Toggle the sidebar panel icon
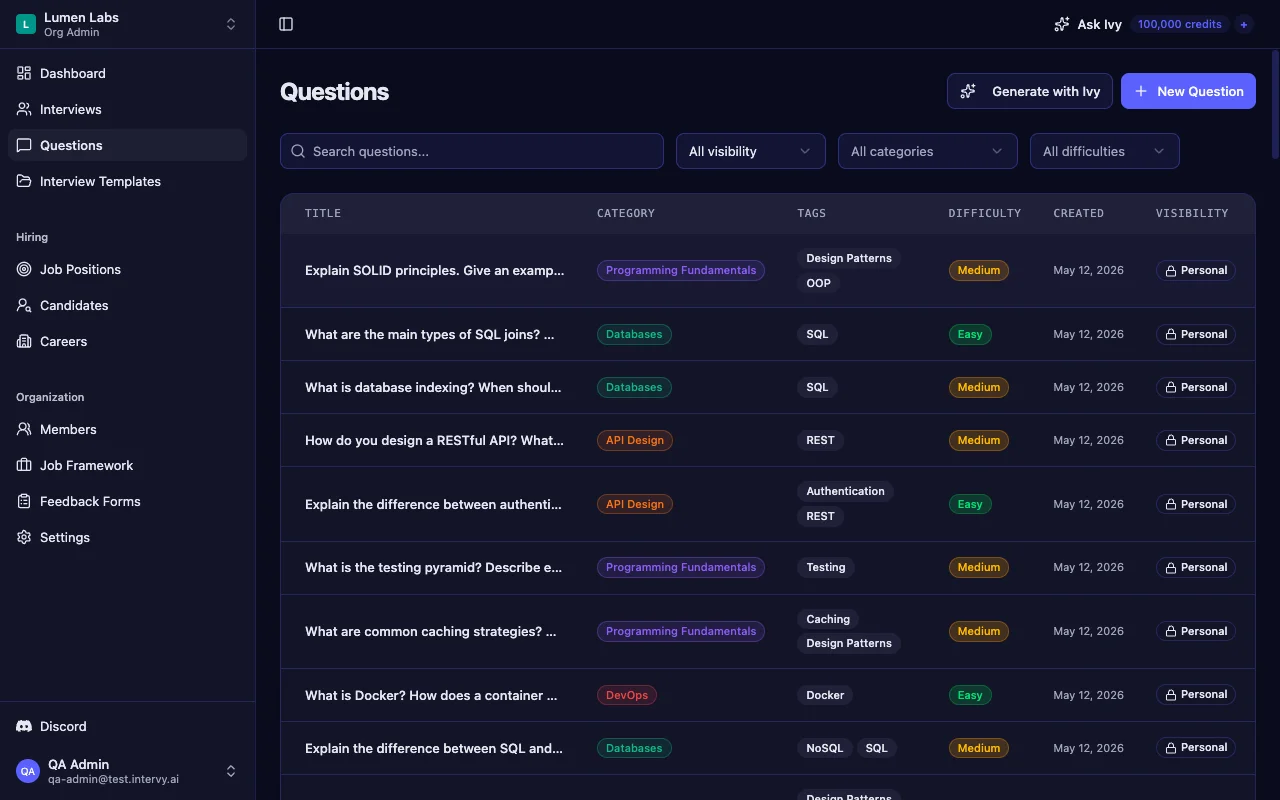1280x800 pixels. point(286,24)
